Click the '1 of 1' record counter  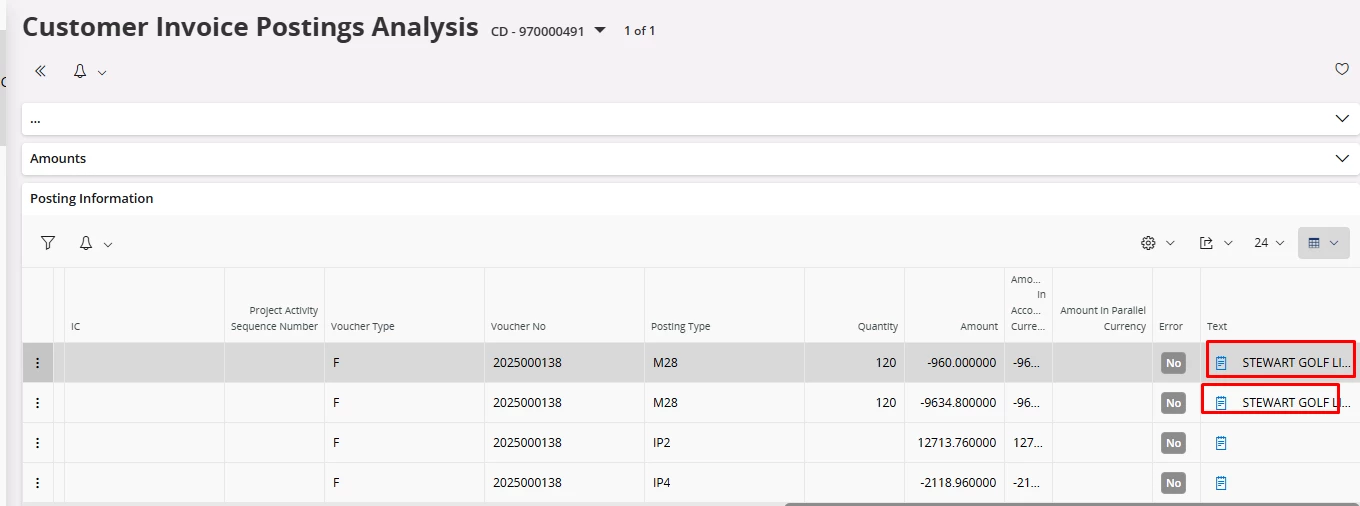(x=640, y=31)
